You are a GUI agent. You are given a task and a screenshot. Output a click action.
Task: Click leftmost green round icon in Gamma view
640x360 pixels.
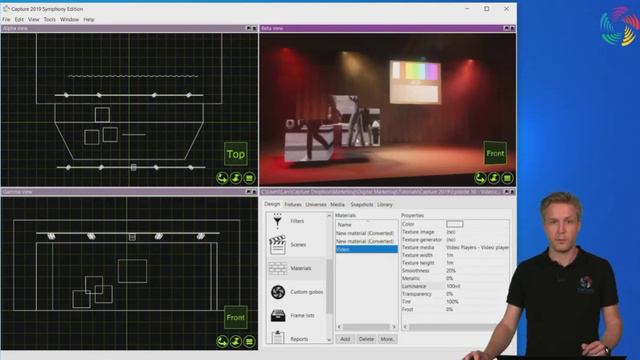click(222, 341)
